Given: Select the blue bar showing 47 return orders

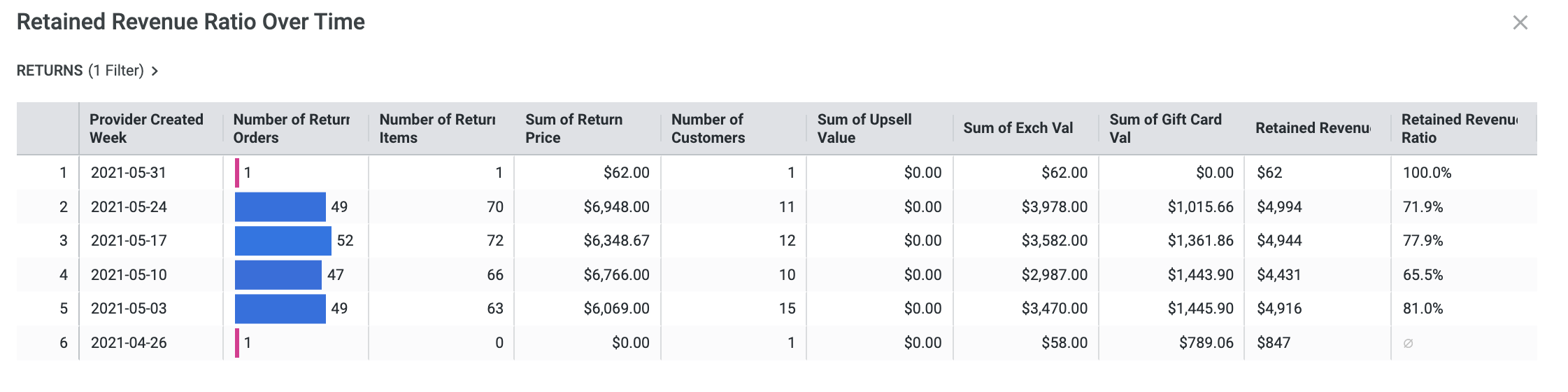Looking at the screenshot, I should [278, 275].
